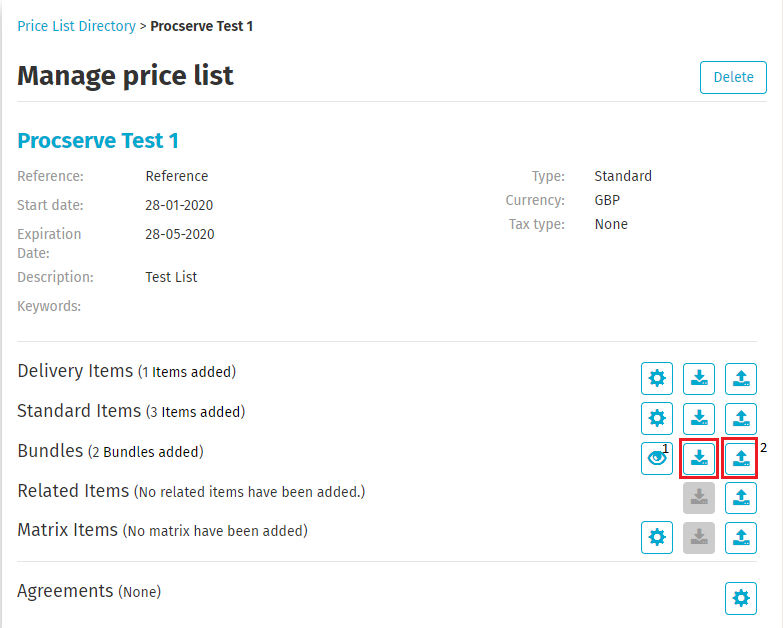
Task: Download the Delivery Items list
Action: pos(699,379)
